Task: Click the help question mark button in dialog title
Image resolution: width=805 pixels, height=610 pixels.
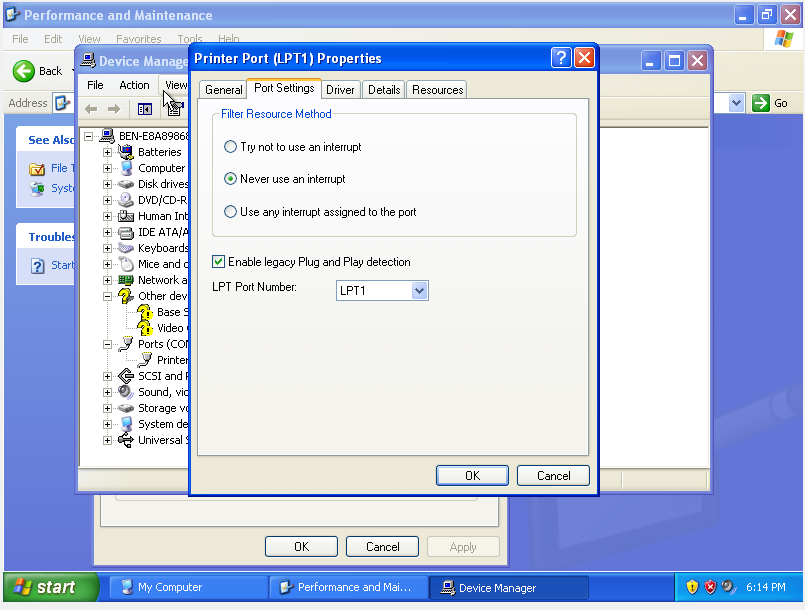Action: pyautogui.click(x=561, y=58)
